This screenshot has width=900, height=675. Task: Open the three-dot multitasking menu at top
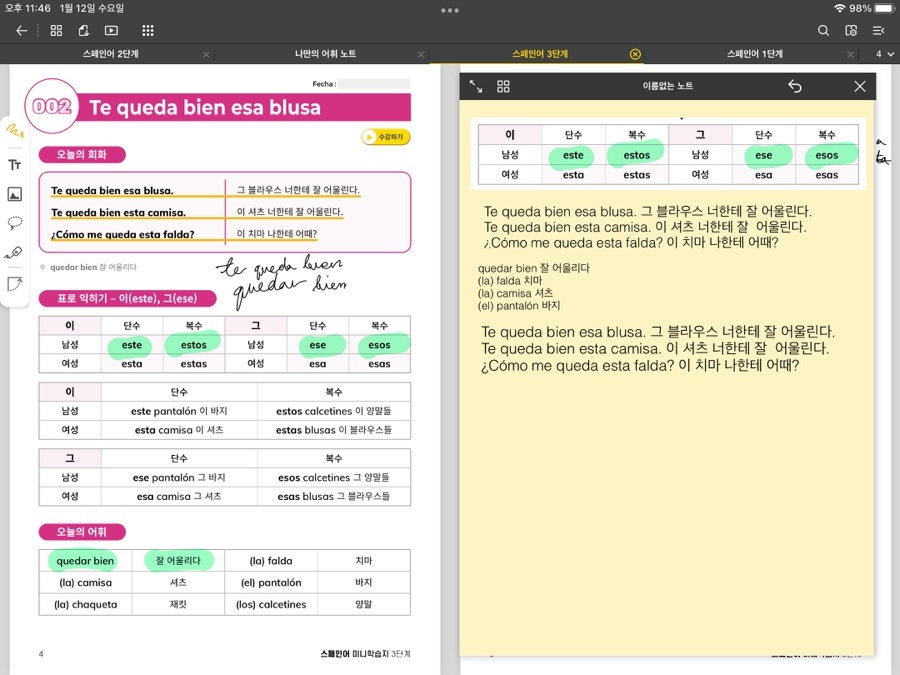click(x=449, y=10)
